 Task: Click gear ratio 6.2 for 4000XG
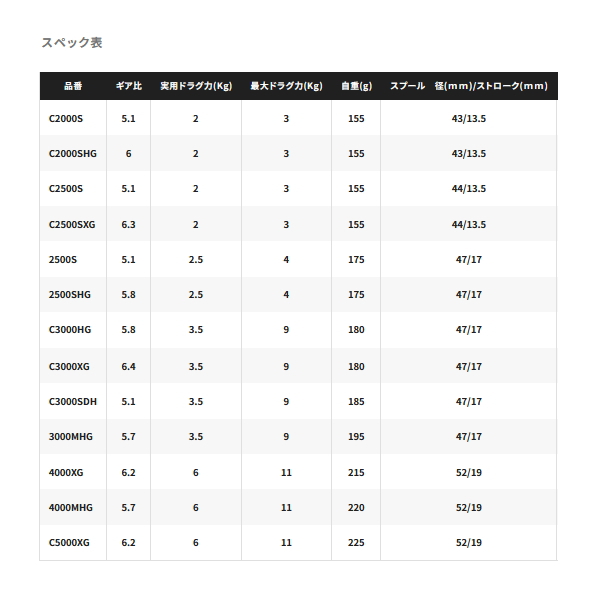(129, 473)
